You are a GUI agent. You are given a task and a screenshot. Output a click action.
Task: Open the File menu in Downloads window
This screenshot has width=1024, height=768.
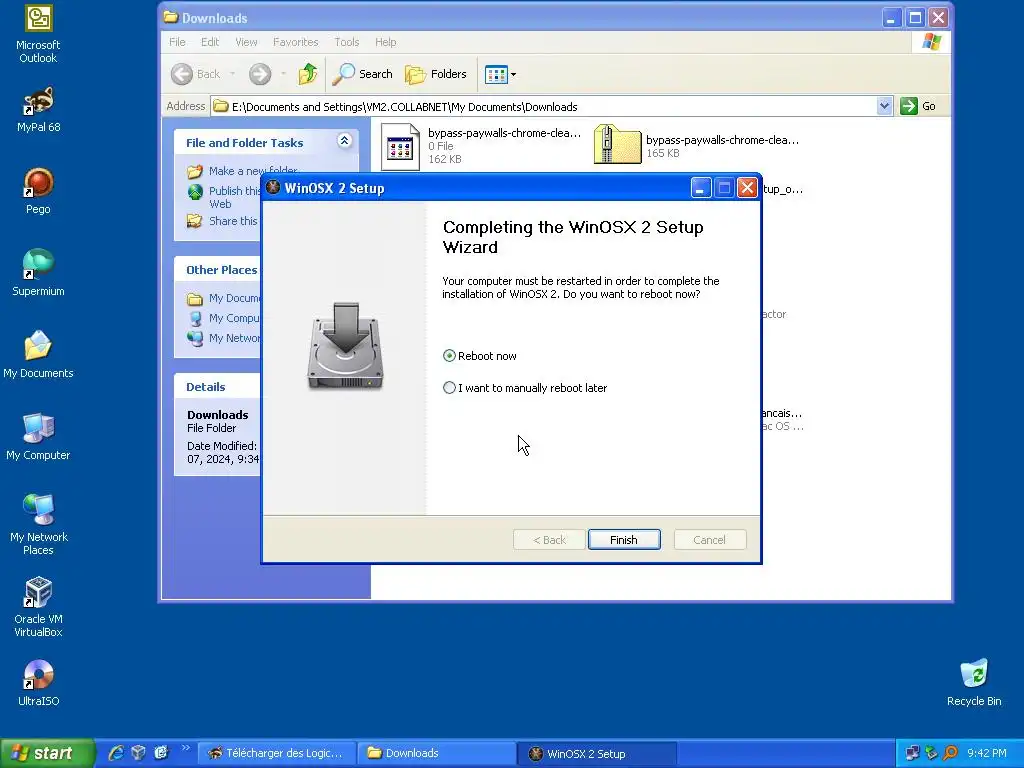coord(177,42)
